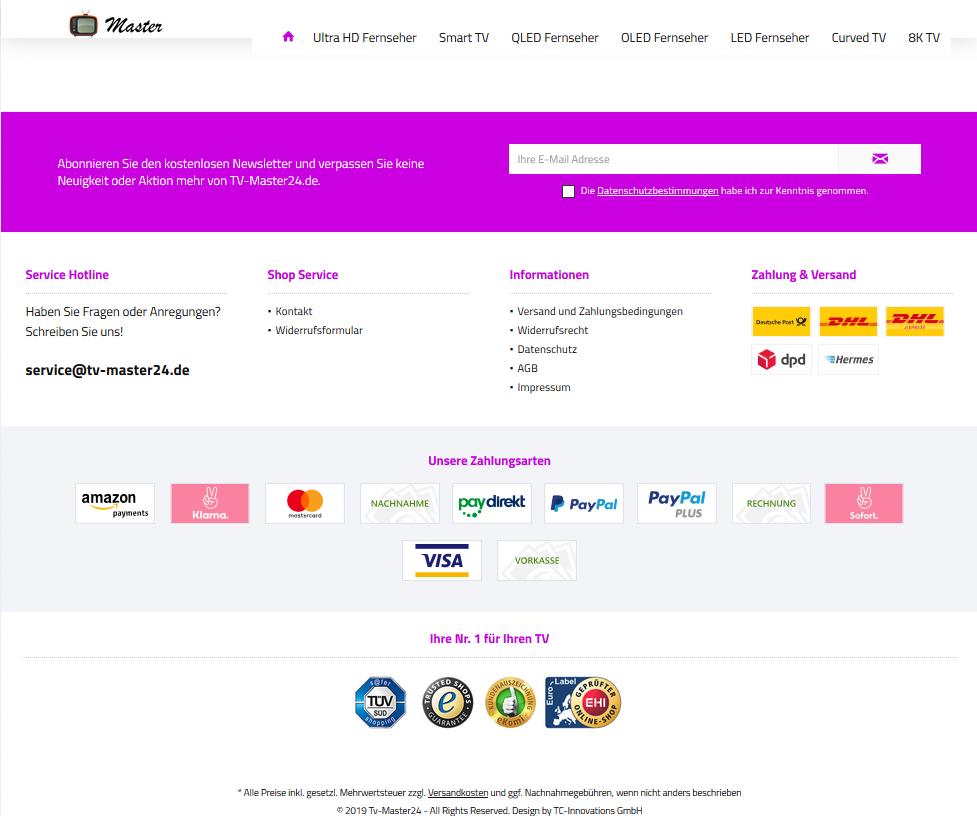Open the EHI Geprüfter Online-Shop seal
The width and height of the screenshot is (977, 816).
[583, 702]
